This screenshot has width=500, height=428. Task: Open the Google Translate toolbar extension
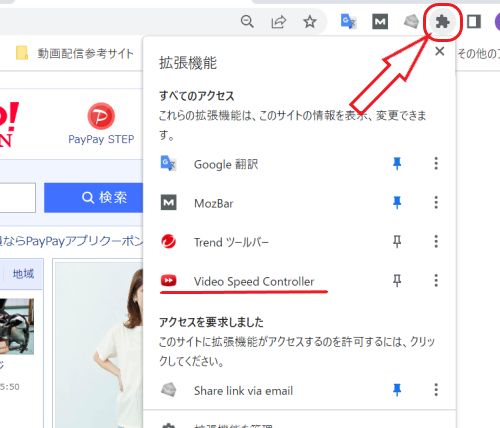click(348, 22)
